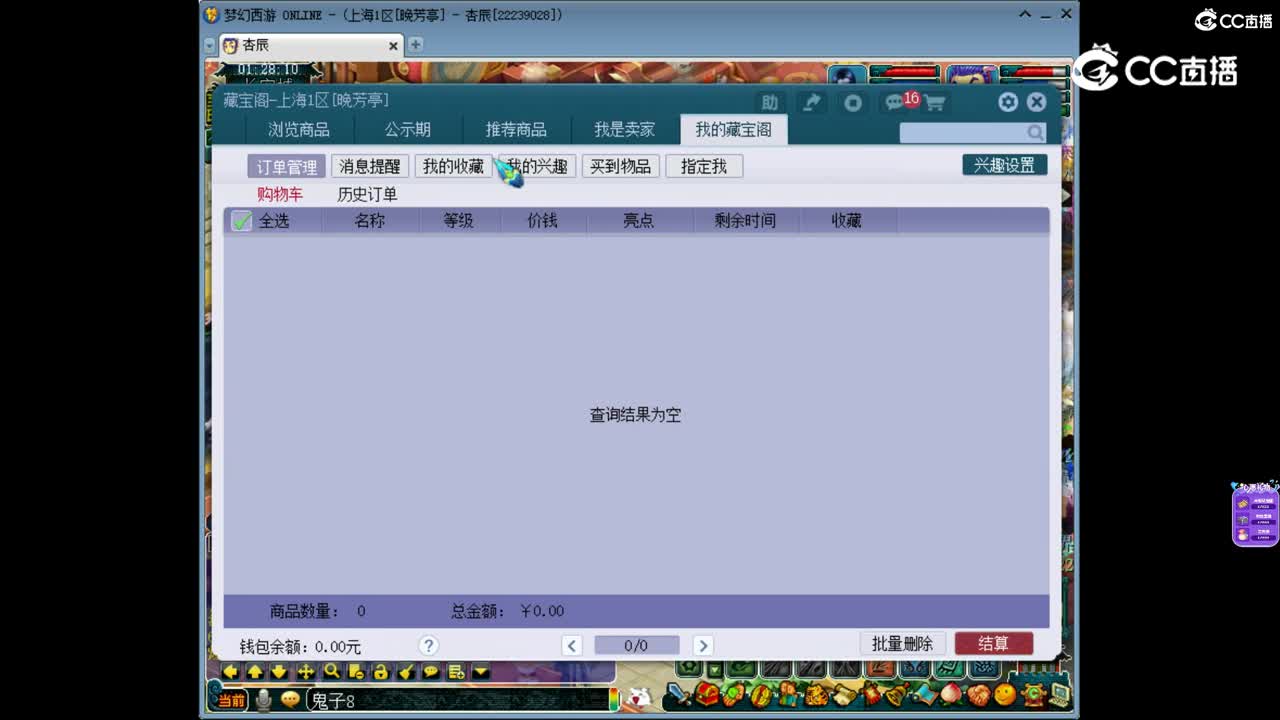Click the yellow left arrow chat icon
The width and height of the screenshot is (1280, 720).
pyautogui.click(x=231, y=672)
